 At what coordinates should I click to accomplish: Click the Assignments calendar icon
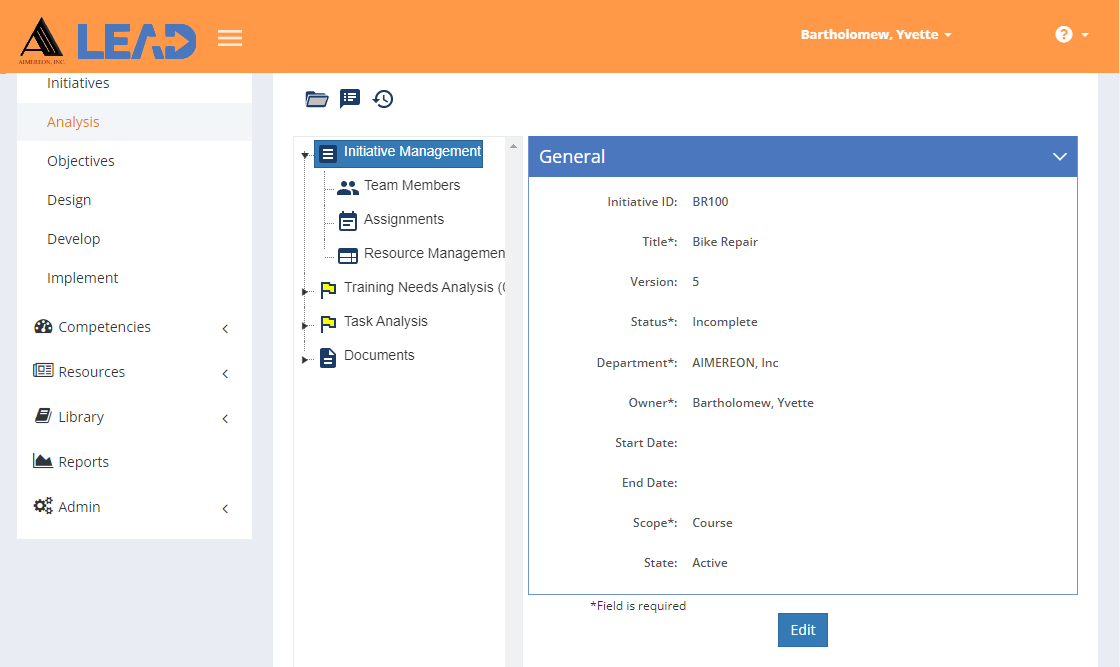(348, 221)
